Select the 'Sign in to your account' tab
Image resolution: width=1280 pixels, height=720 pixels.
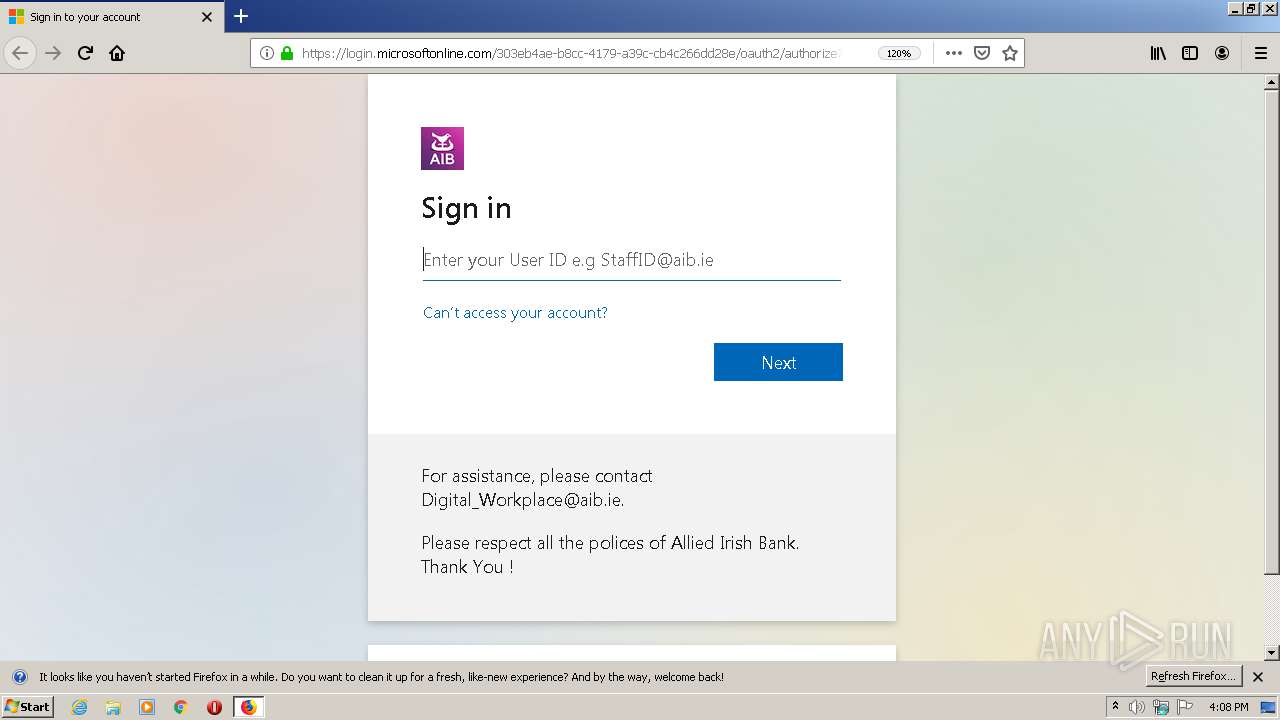110,17
